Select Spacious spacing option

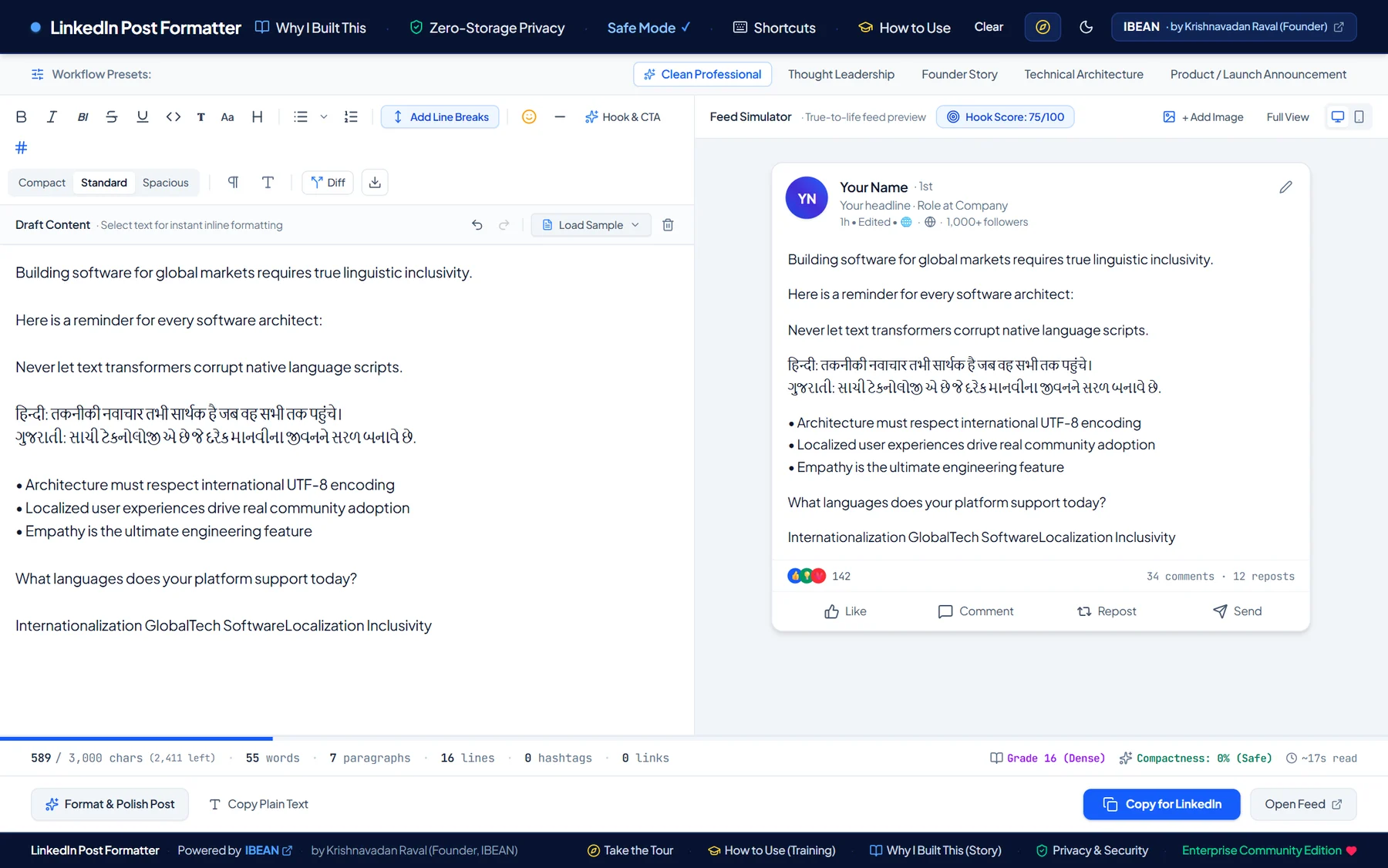click(x=166, y=183)
